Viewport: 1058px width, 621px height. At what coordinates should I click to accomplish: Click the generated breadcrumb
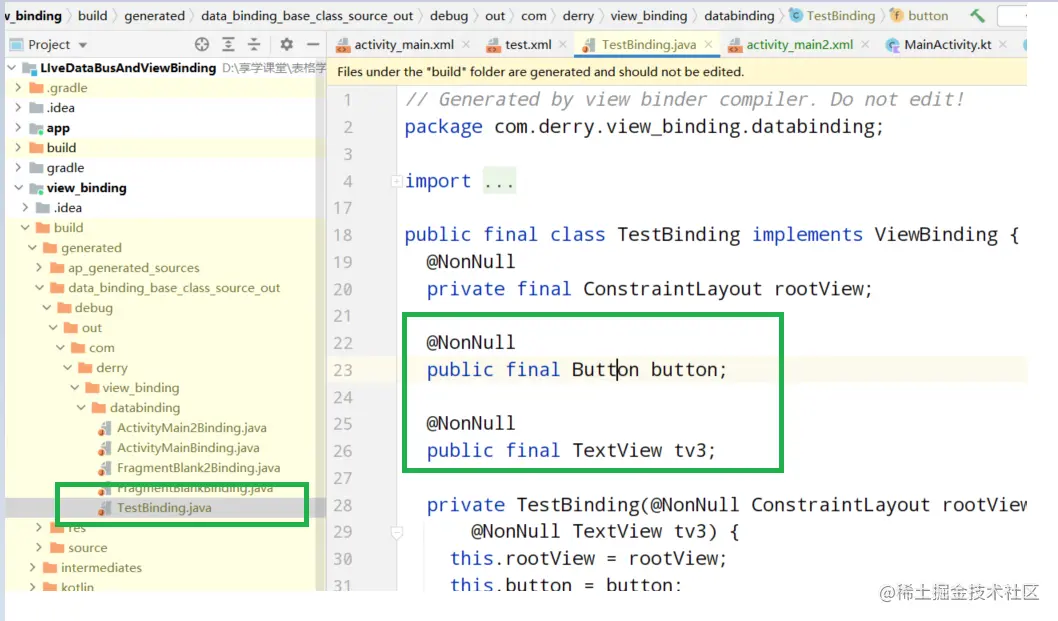[x=154, y=16]
